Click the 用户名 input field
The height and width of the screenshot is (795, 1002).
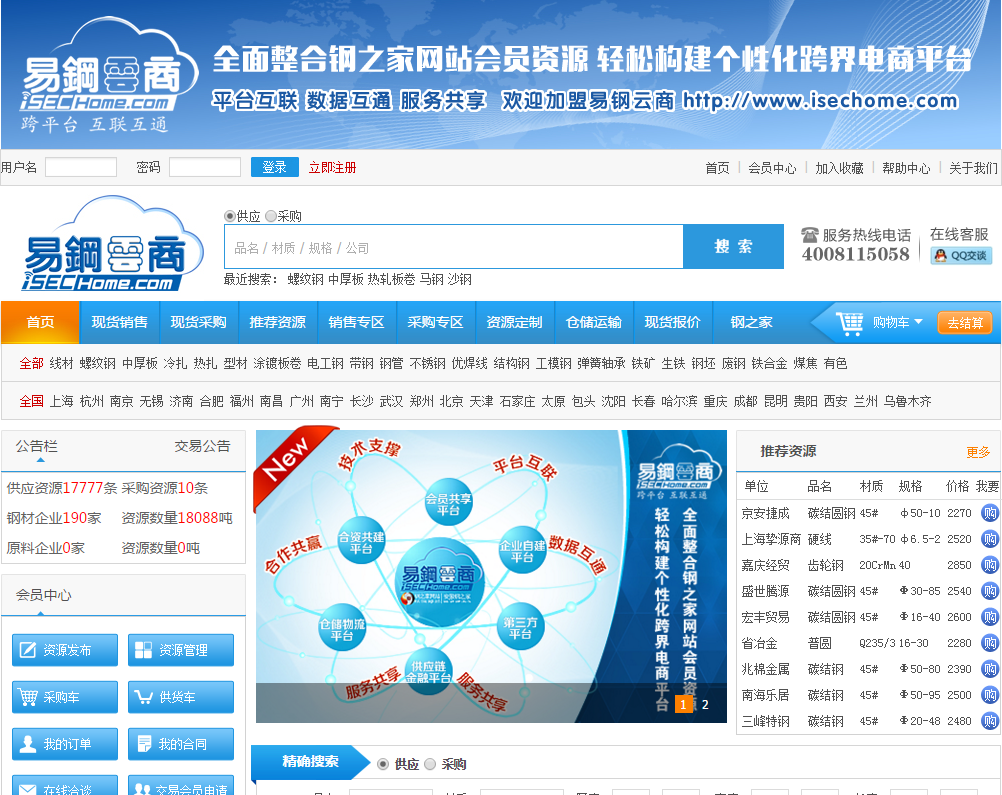click(81, 167)
